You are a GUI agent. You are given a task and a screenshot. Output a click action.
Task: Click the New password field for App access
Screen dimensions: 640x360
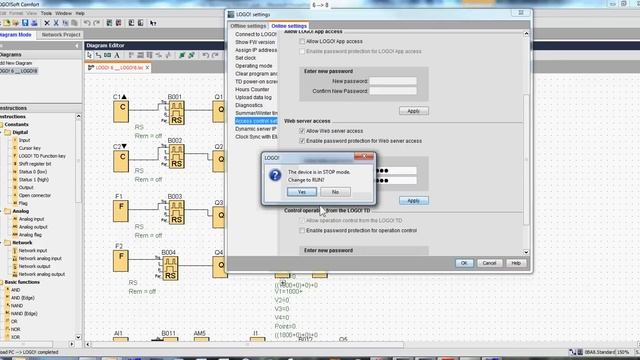tap(393, 81)
